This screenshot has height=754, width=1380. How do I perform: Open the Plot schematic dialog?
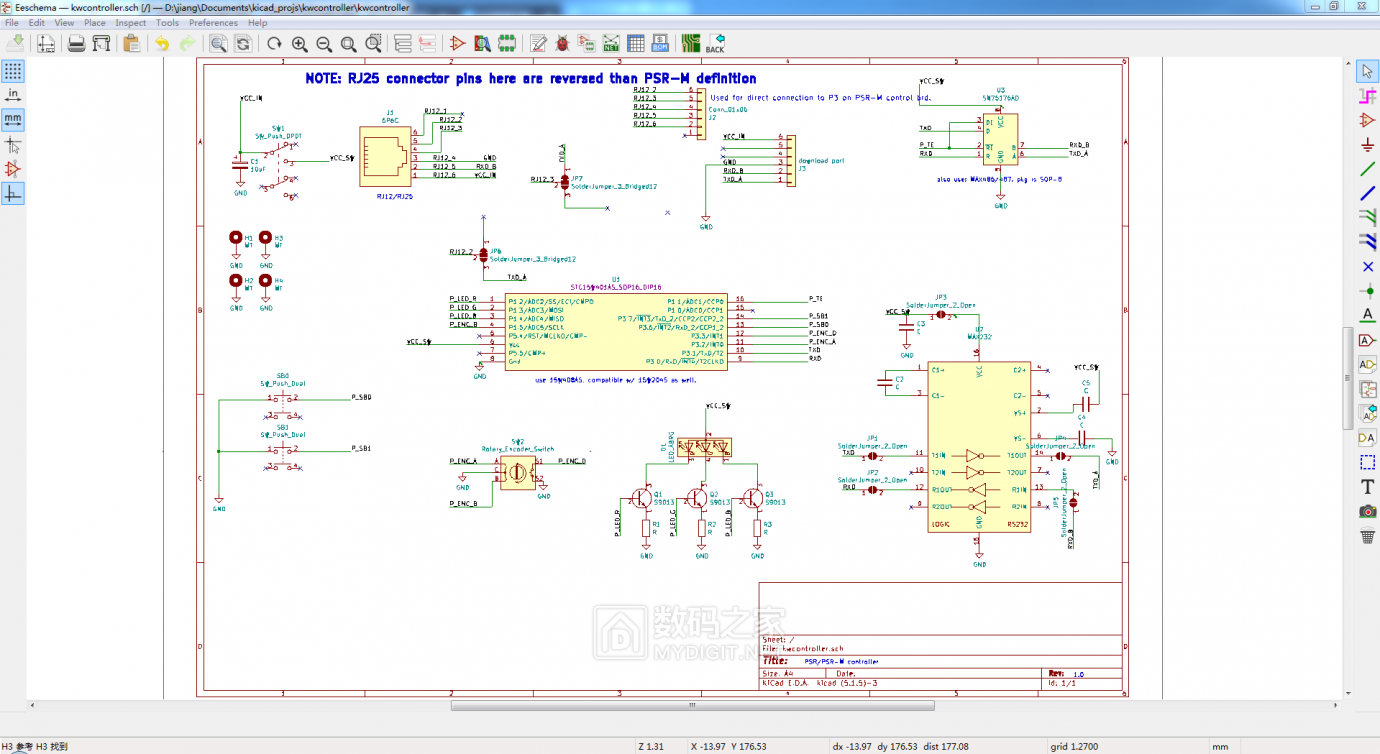click(x=101, y=43)
